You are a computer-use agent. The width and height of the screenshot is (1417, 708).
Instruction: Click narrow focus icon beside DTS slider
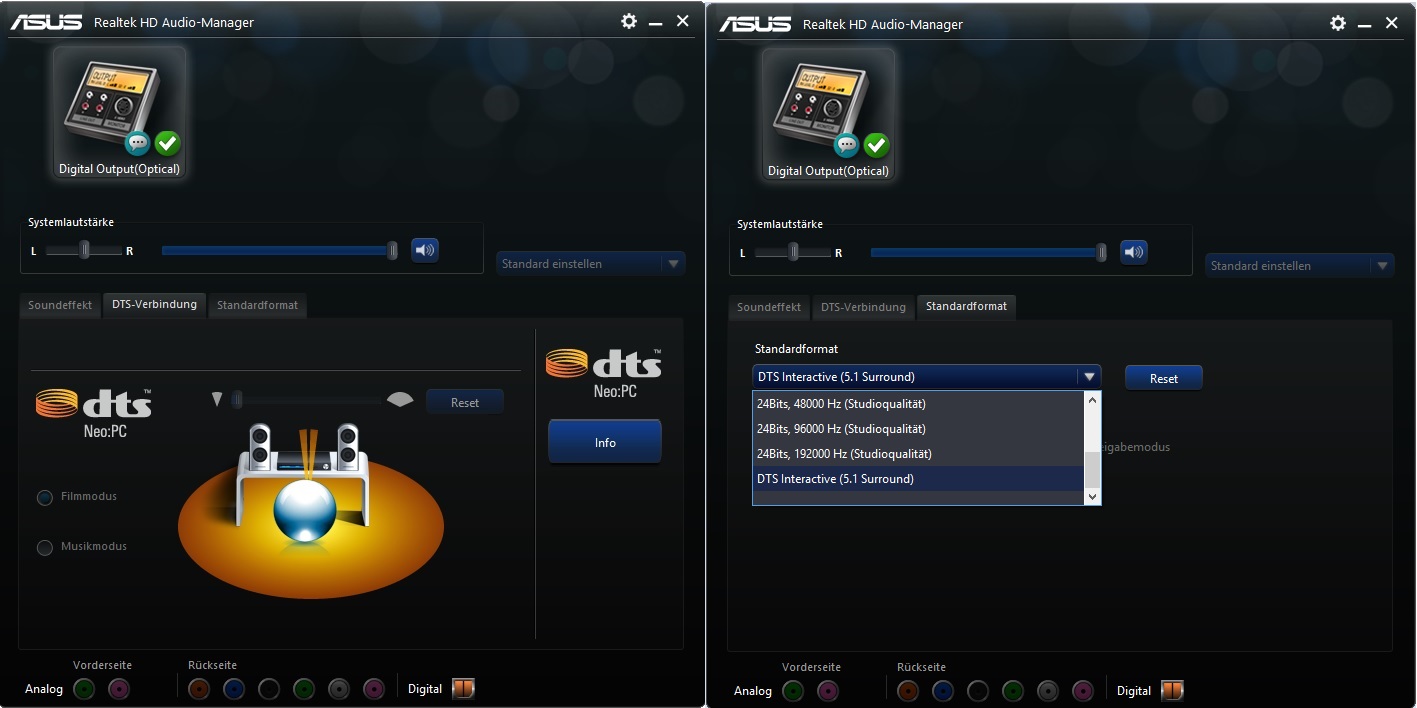point(217,399)
